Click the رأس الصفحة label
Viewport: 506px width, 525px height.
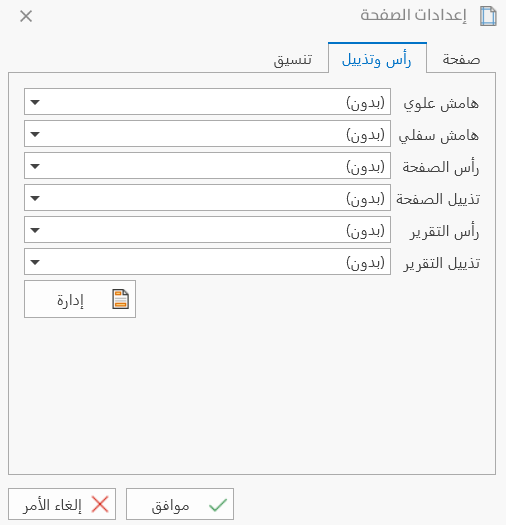[441, 167]
